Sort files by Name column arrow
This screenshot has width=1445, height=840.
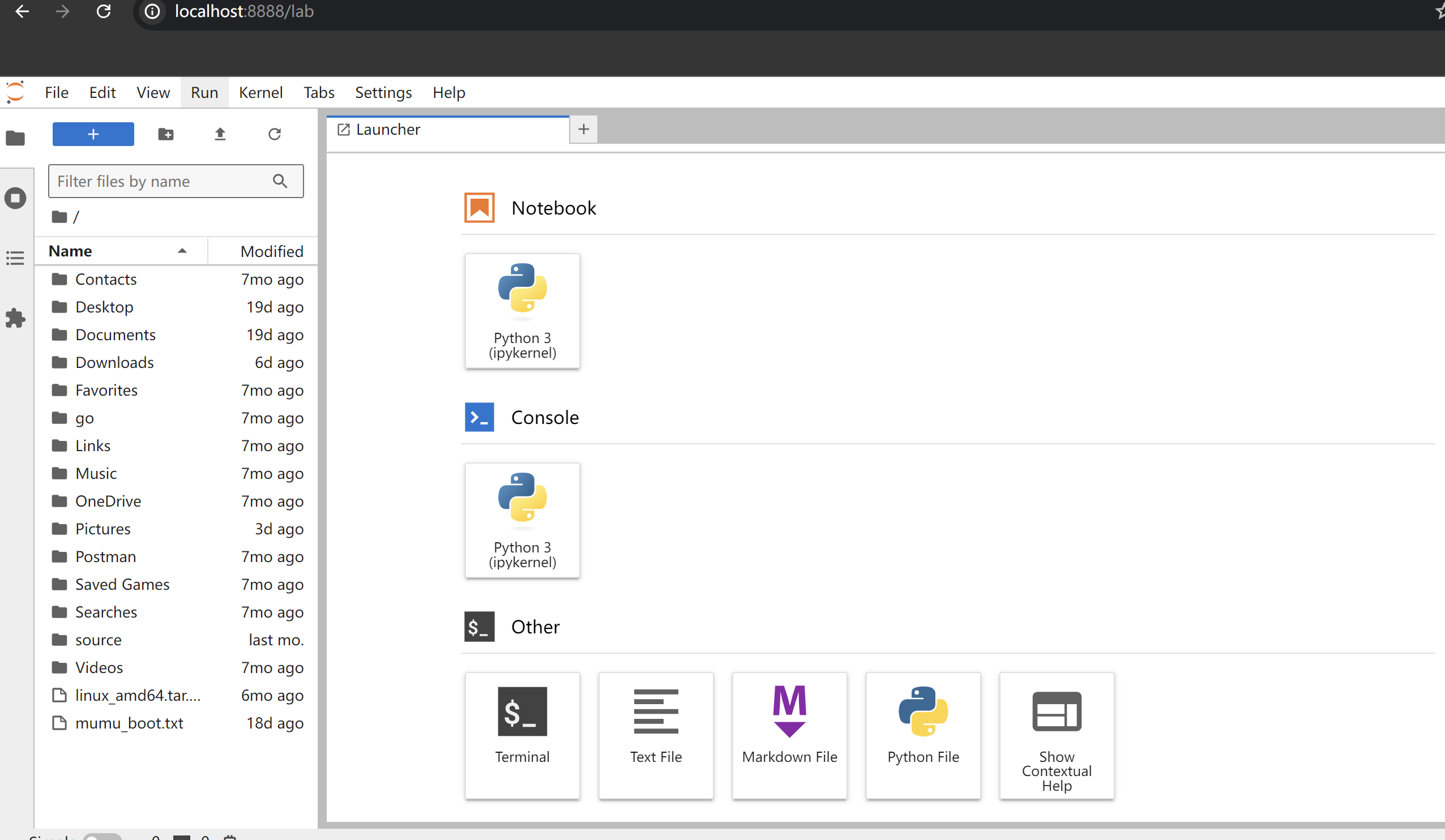coord(182,251)
